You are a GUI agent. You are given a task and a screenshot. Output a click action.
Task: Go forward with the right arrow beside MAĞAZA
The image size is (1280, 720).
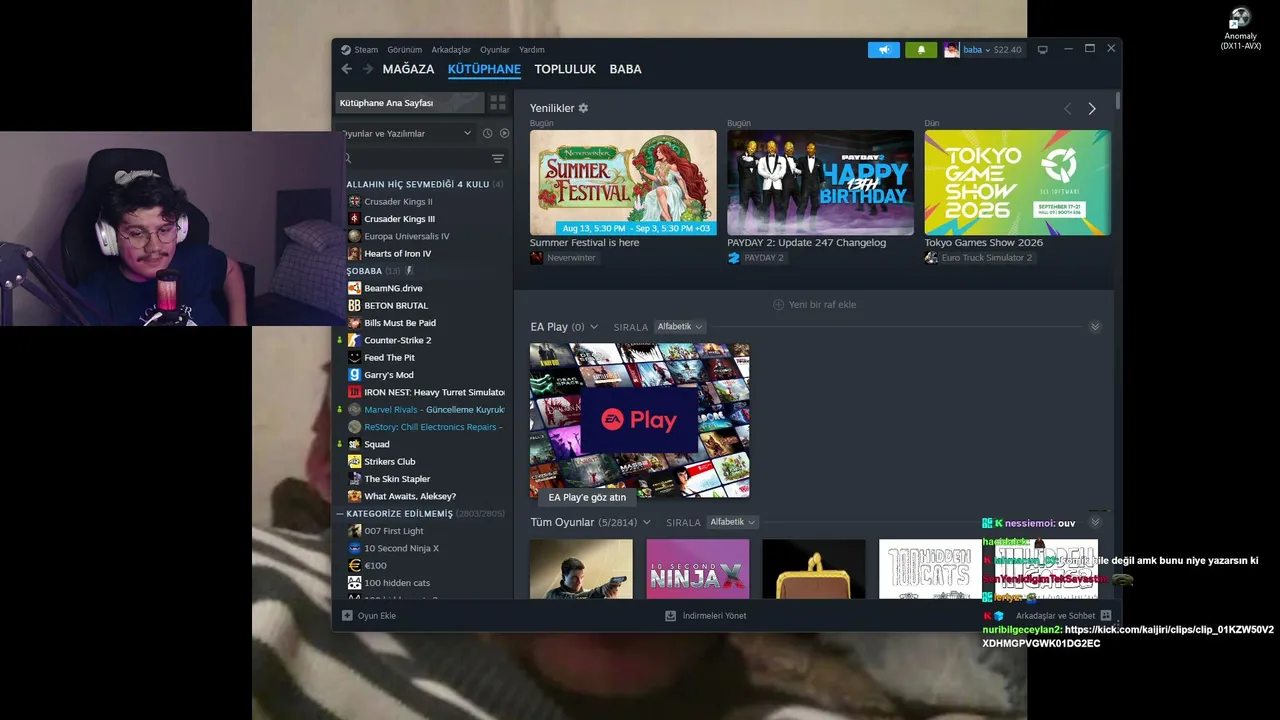[368, 69]
